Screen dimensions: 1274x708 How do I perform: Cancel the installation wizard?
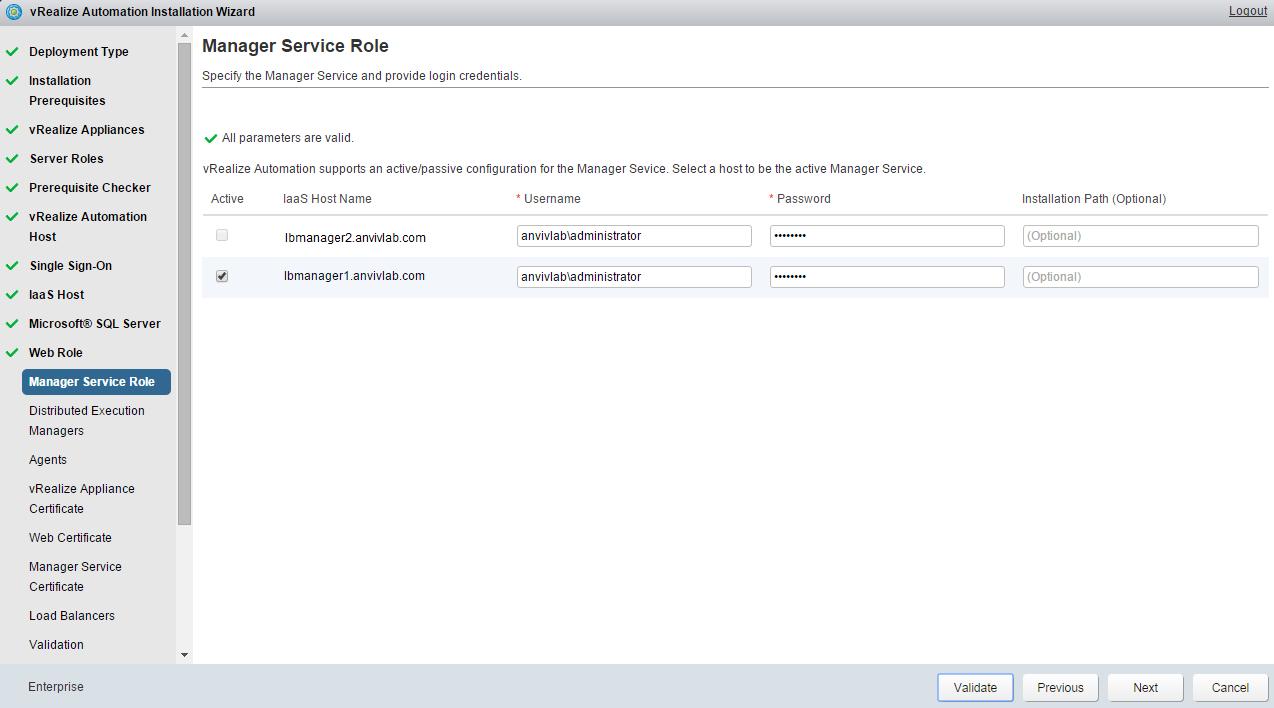pyautogui.click(x=1230, y=688)
